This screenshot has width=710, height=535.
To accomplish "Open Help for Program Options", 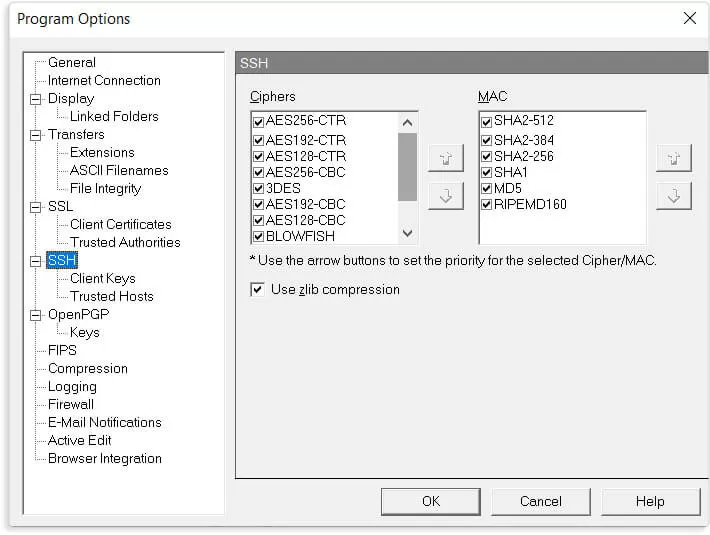I will pos(649,501).
